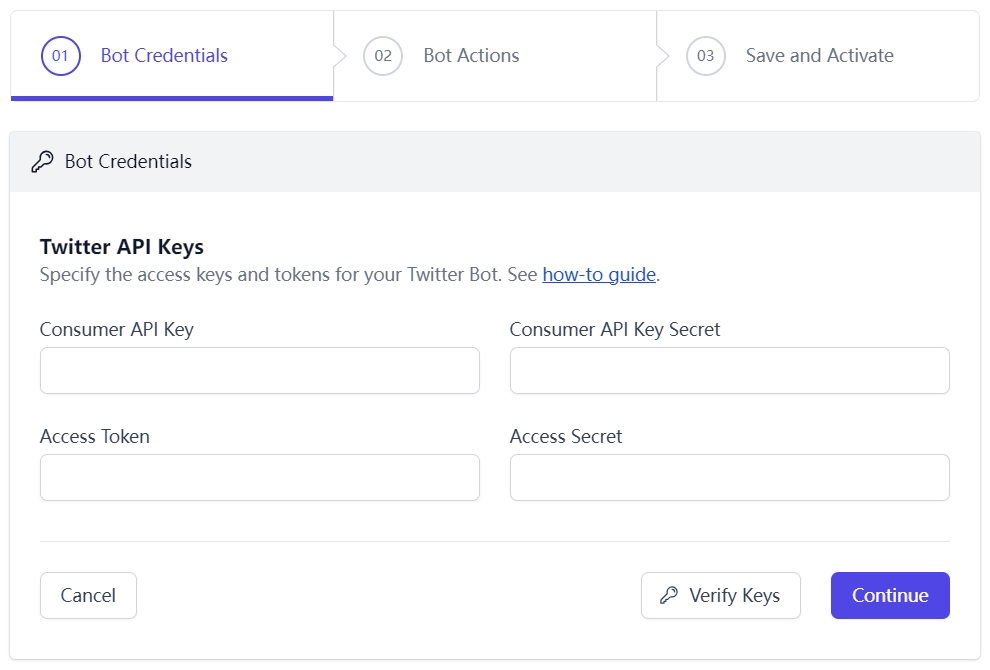Open the how-to guide link

(x=599, y=275)
